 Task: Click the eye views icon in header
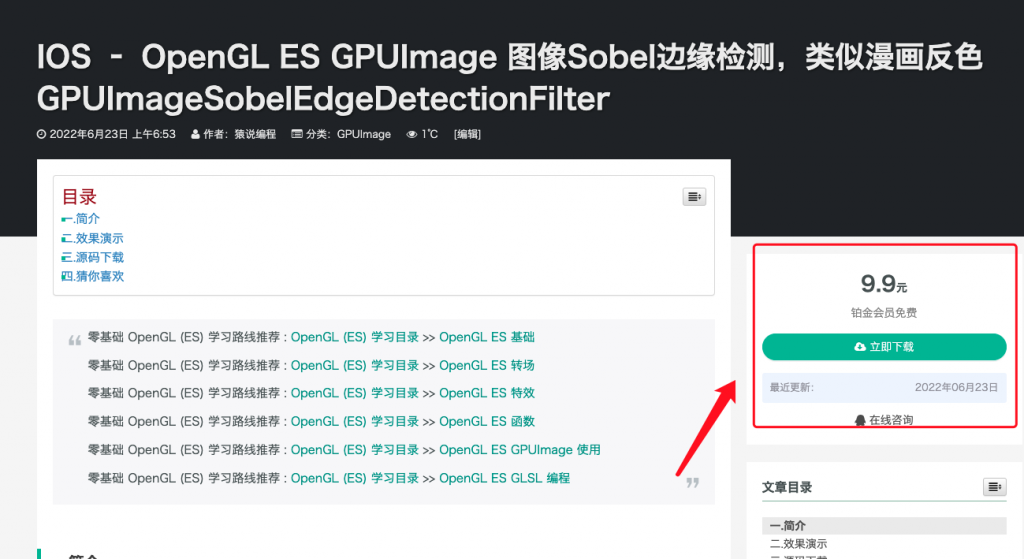[411, 134]
